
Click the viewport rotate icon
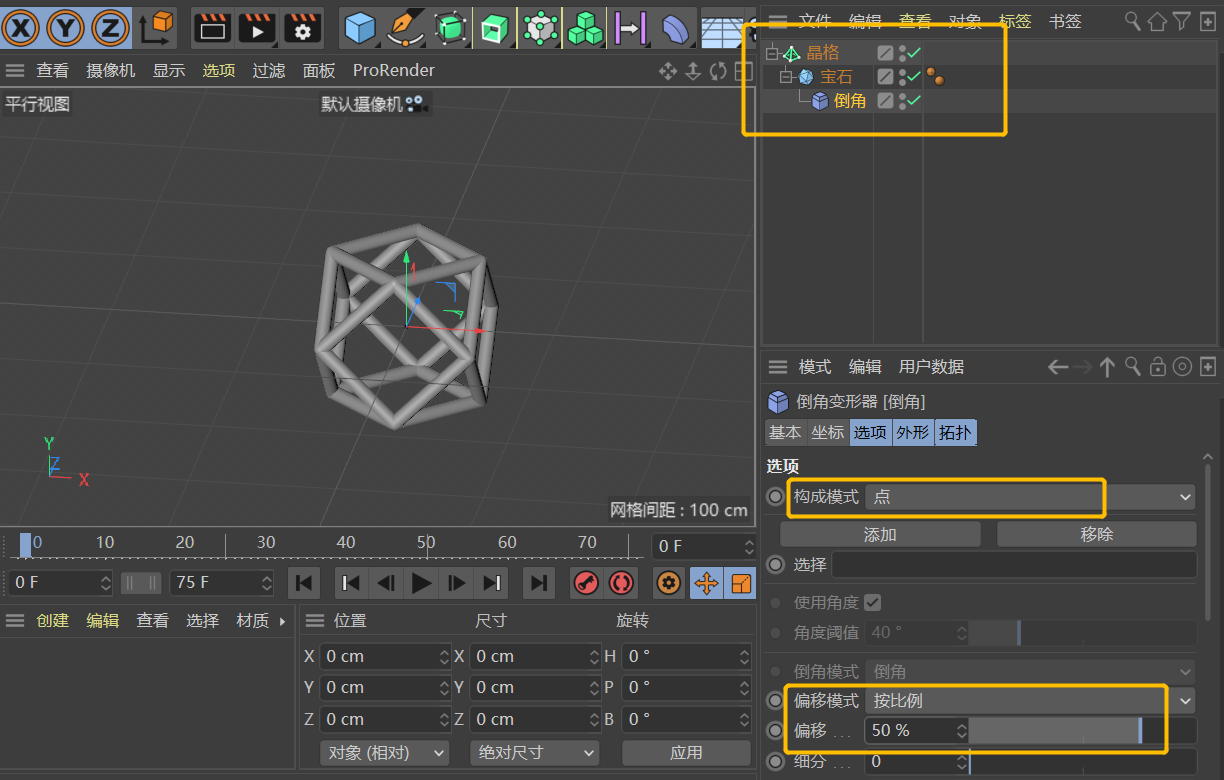coord(718,71)
